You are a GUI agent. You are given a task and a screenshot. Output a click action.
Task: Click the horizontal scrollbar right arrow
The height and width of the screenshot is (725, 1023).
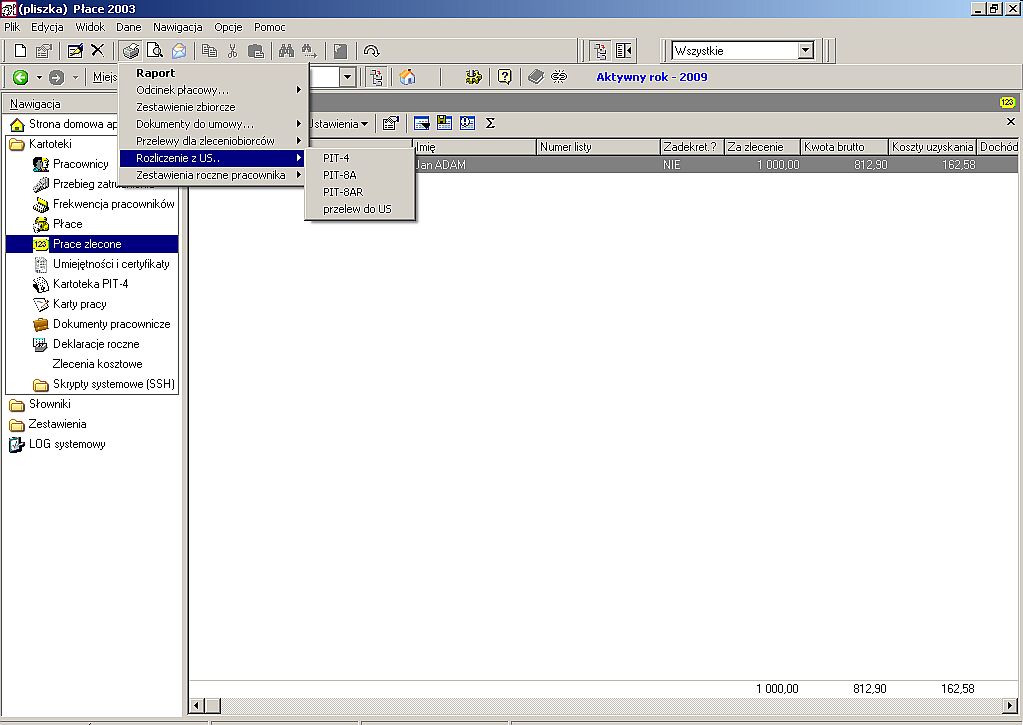click(x=1010, y=705)
